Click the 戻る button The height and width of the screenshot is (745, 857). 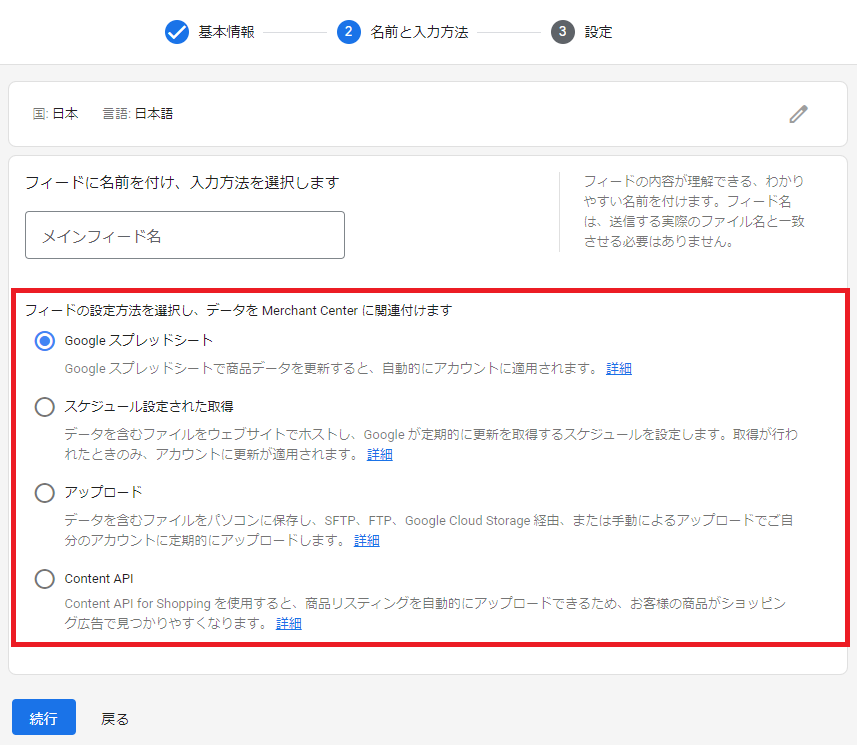click(x=115, y=719)
